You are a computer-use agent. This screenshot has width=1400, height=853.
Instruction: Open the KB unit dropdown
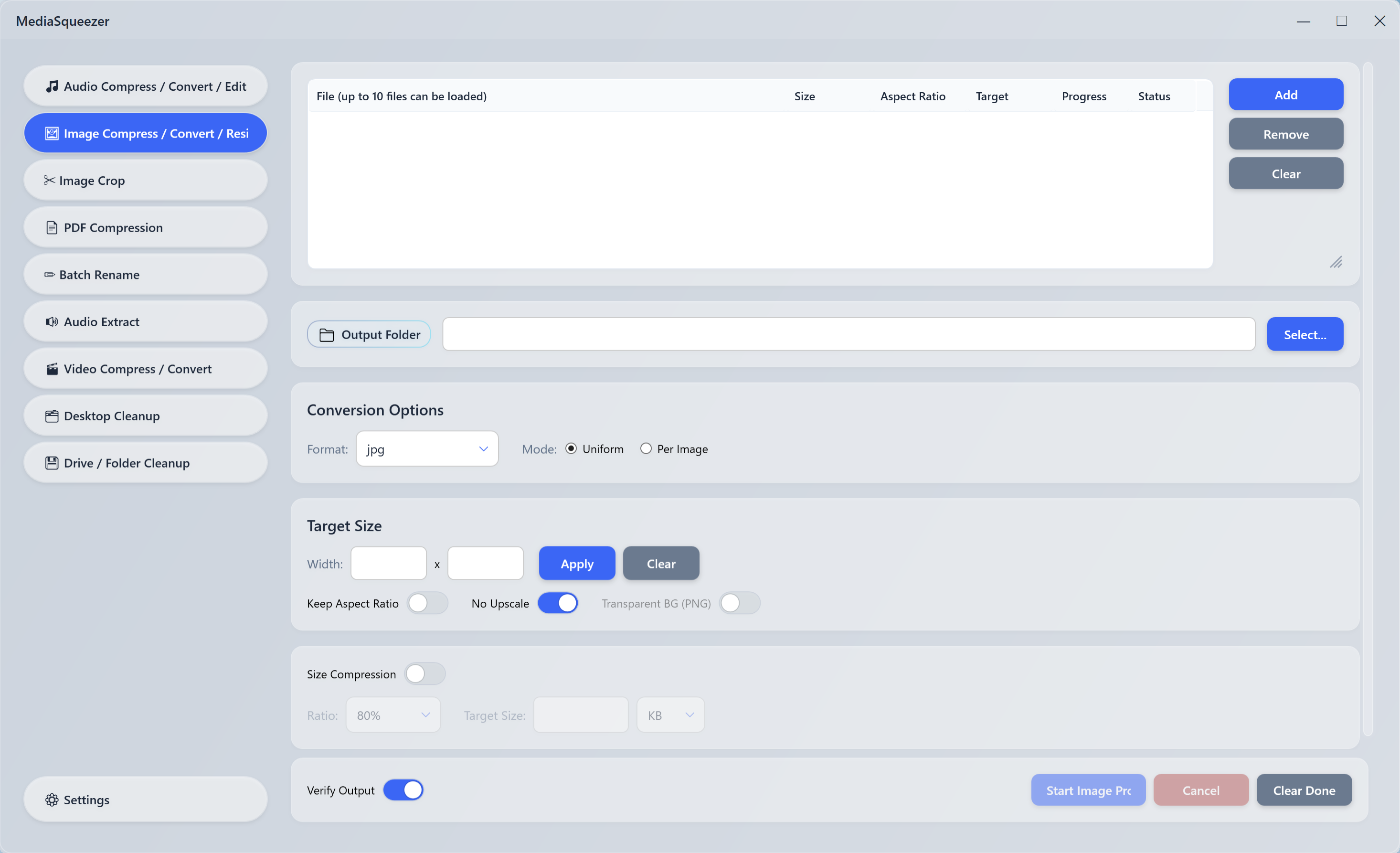click(x=670, y=715)
